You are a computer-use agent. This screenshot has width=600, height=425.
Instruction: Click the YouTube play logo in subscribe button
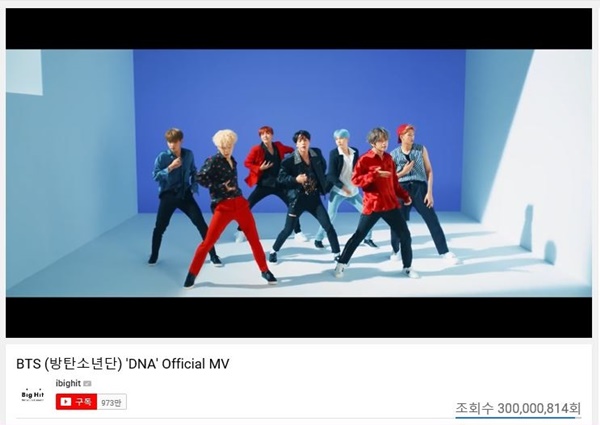[x=65, y=402]
